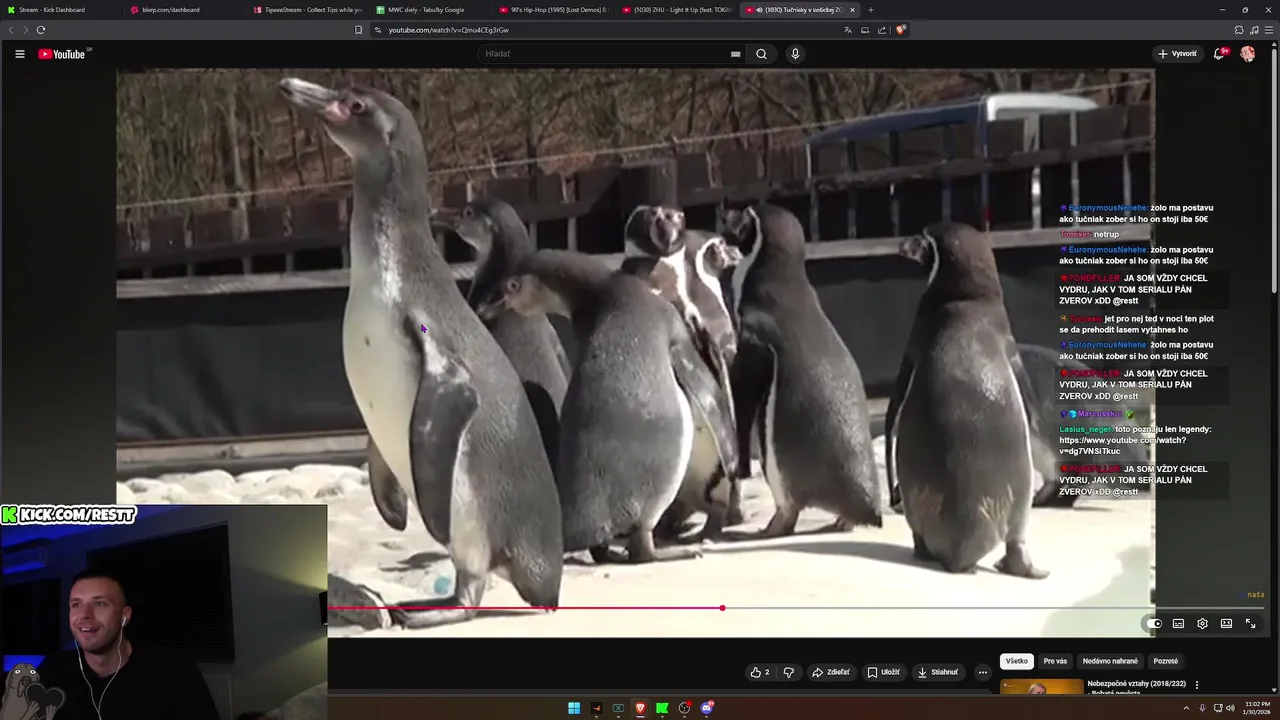Open the on-screen keyboard icon in the search box

(x=736, y=54)
